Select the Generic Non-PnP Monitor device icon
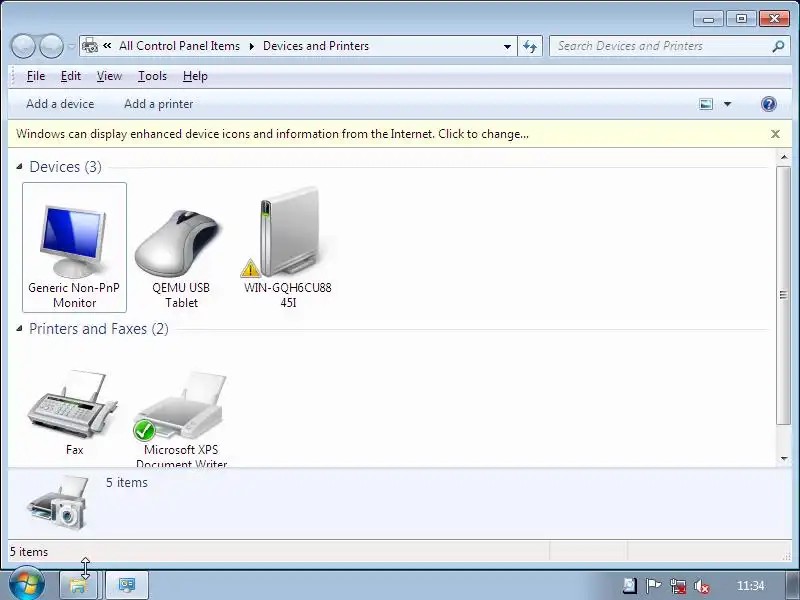The width and height of the screenshot is (800, 600). tap(74, 247)
